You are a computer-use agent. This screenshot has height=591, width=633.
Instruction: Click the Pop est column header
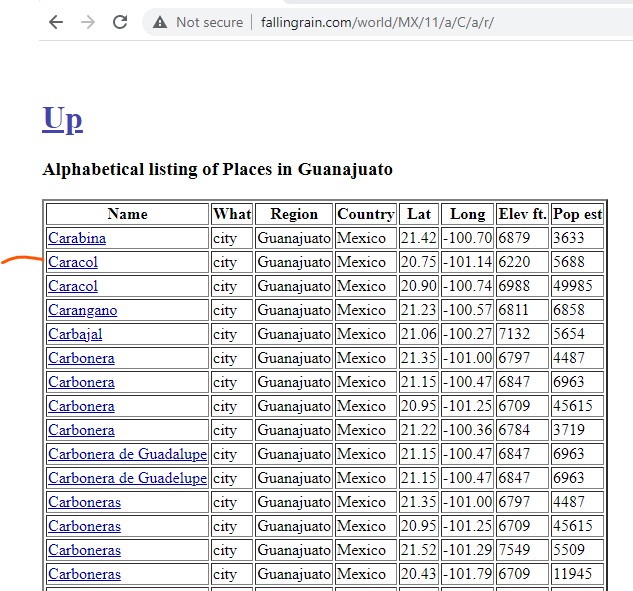tap(577, 214)
